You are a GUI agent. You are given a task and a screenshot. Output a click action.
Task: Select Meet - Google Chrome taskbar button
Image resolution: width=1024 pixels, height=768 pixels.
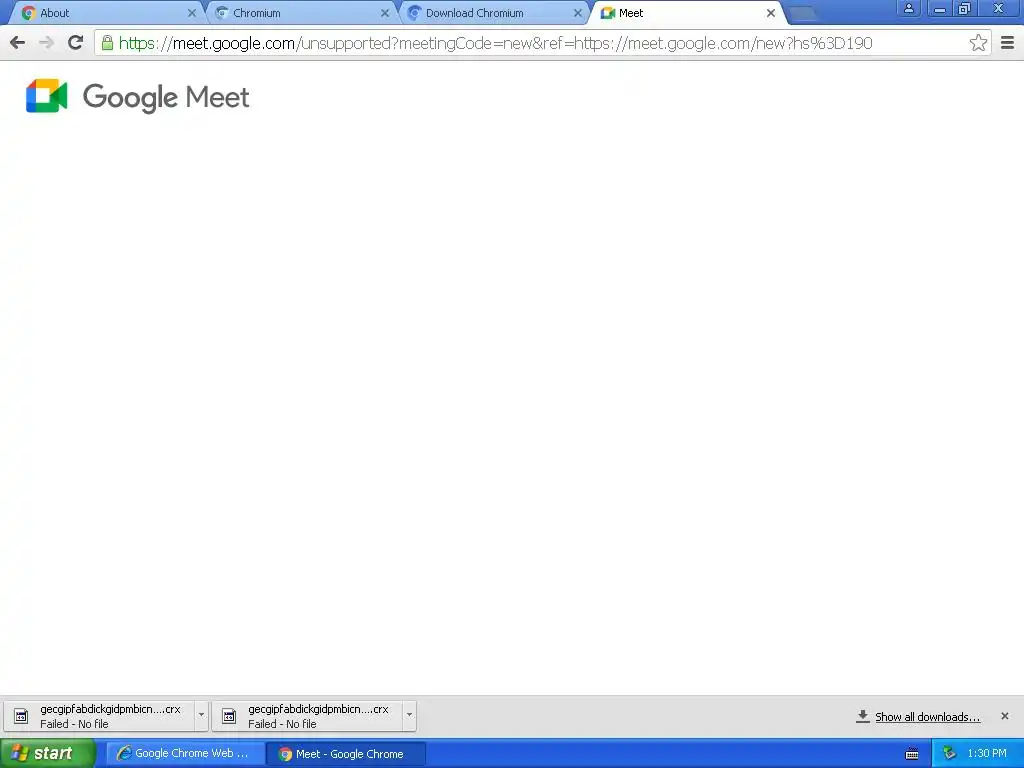coord(346,754)
